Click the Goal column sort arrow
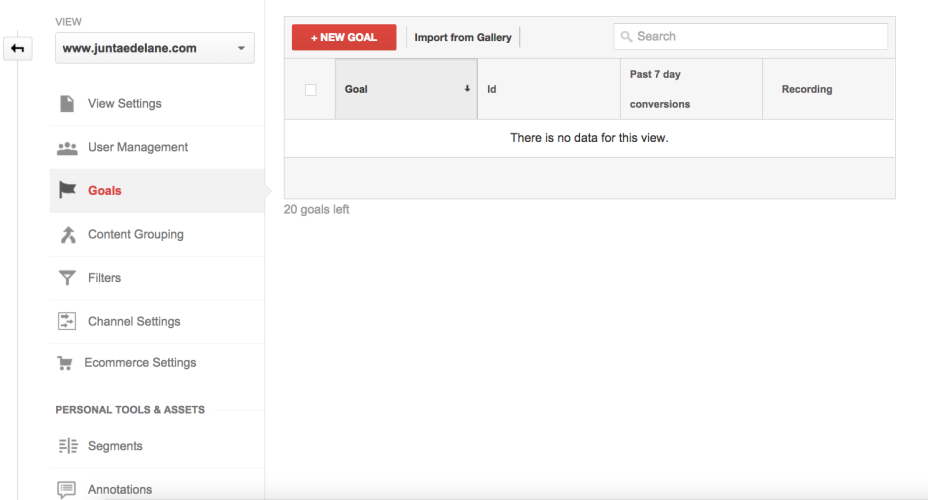This screenshot has height=500, width=928. pyautogui.click(x=467, y=89)
